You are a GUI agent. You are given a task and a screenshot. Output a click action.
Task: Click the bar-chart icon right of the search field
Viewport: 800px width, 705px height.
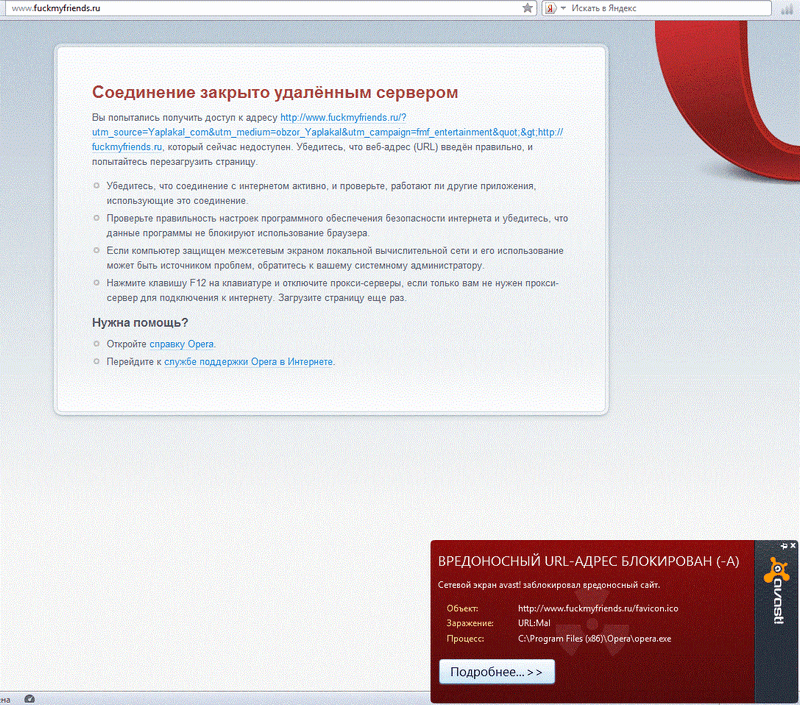click(788, 8)
